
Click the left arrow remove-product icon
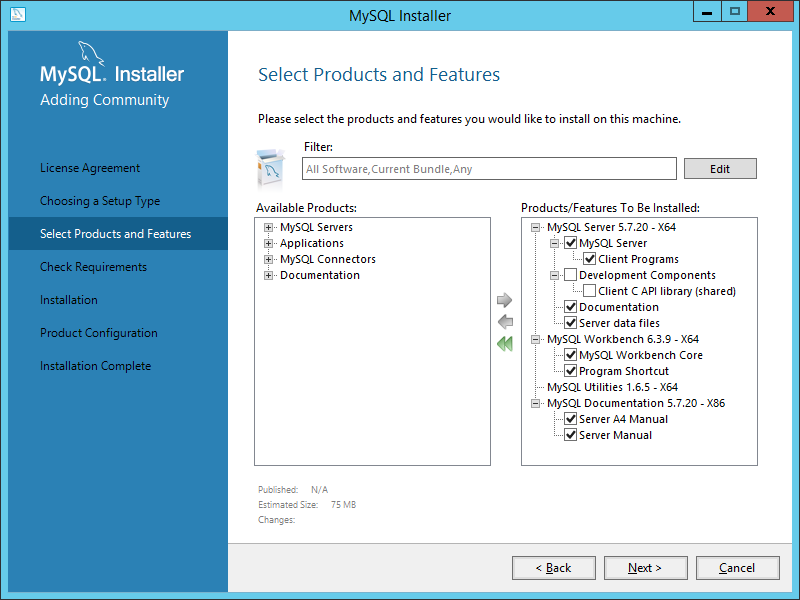[x=505, y=322]
